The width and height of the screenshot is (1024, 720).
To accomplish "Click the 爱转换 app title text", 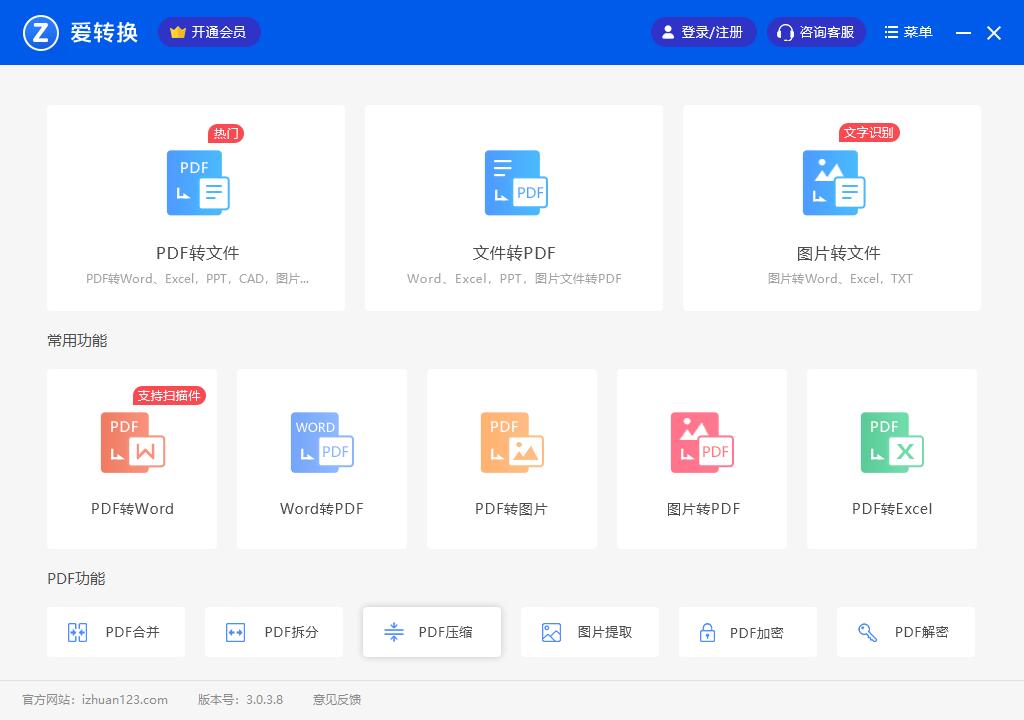I will tap(104, 33).
